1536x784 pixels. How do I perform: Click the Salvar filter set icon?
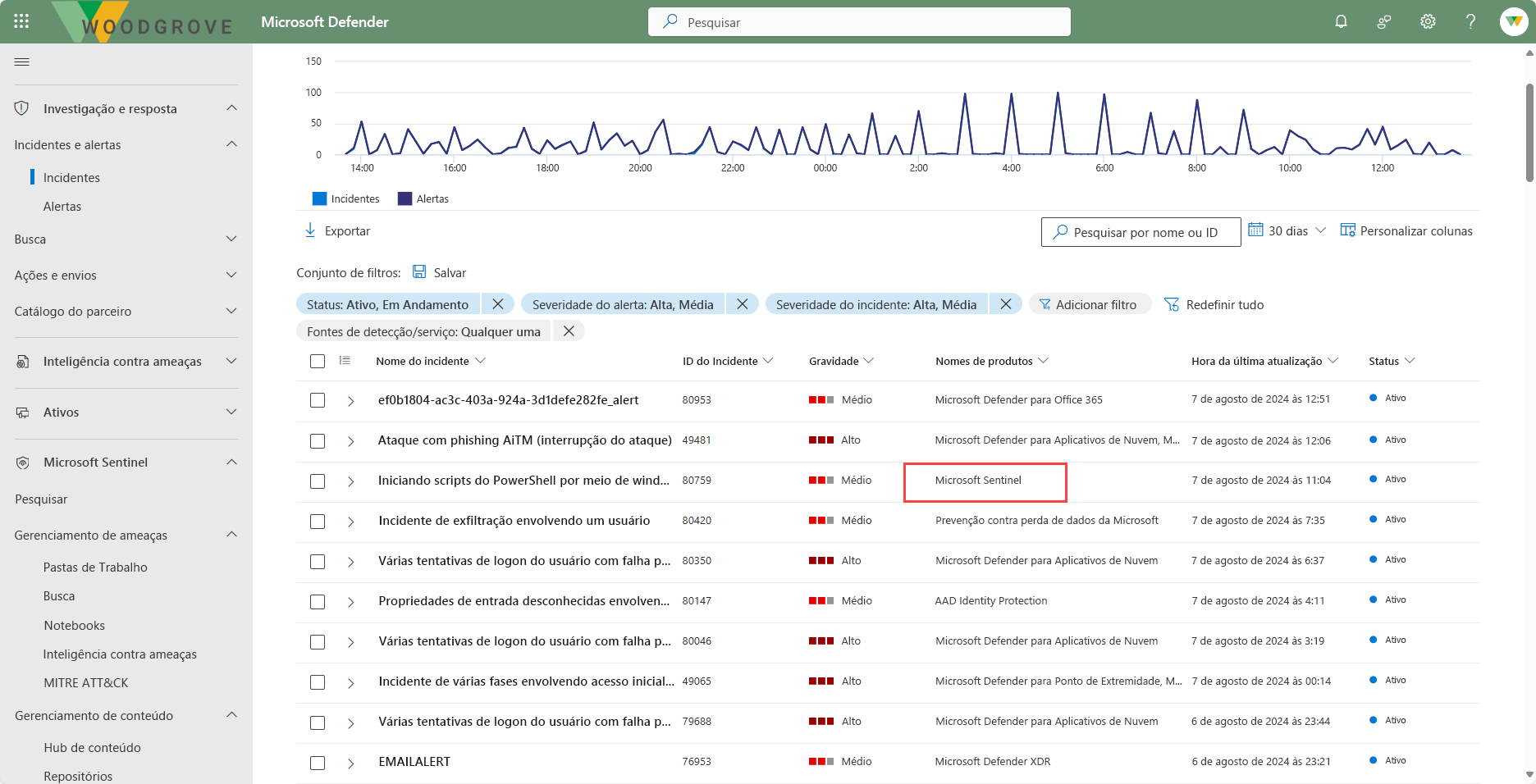click(419, 271)
